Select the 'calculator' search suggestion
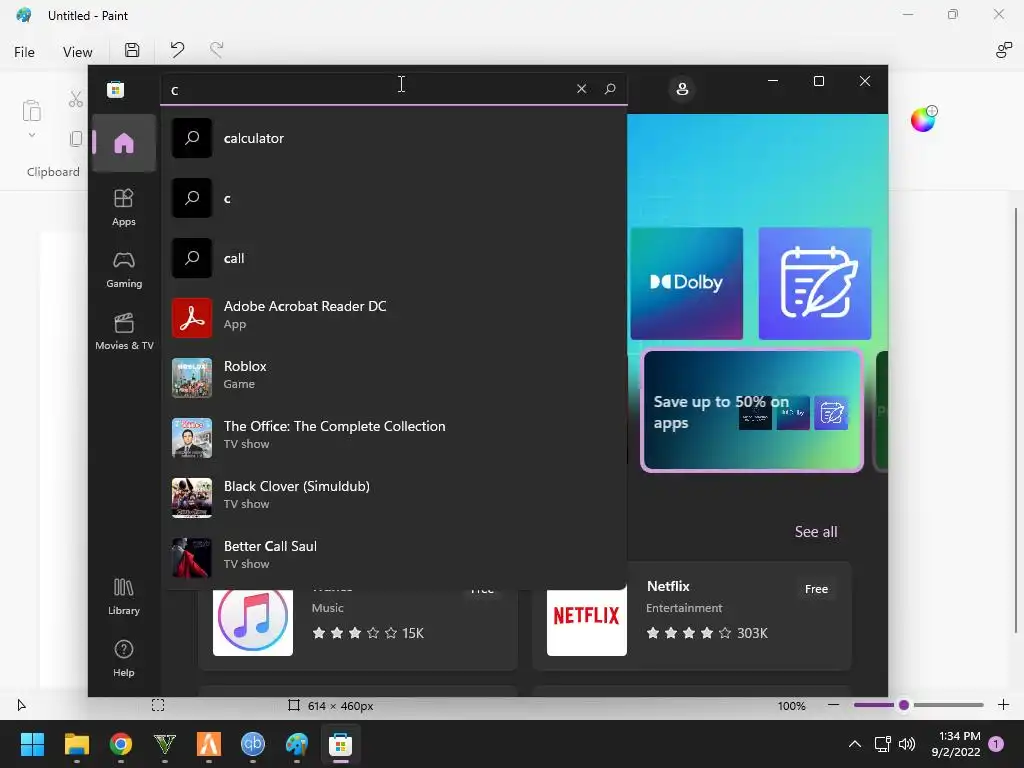Screen dimensions: 1024x768 [x=394, y=138]
